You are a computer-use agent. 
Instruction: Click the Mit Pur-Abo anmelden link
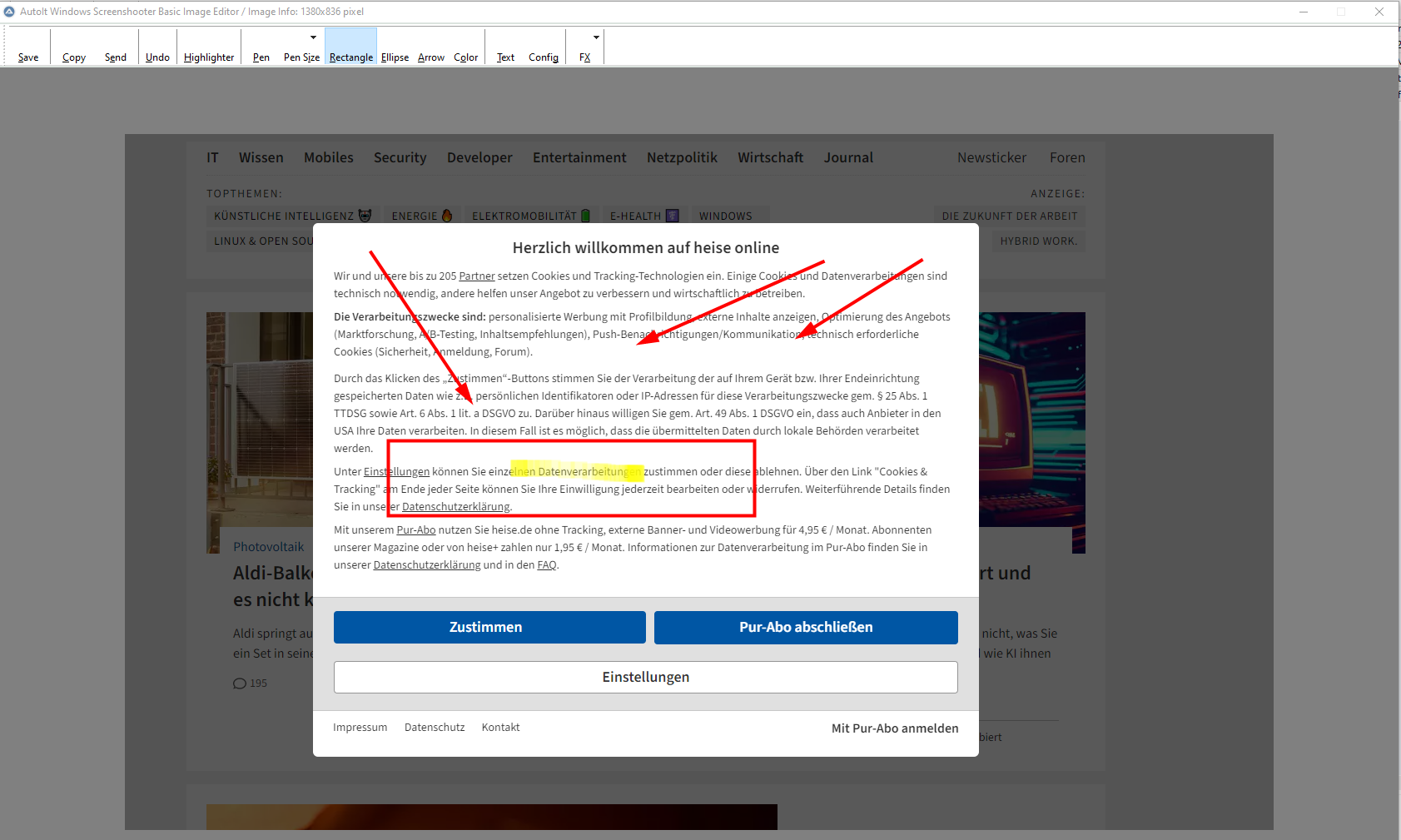point(895,728)
